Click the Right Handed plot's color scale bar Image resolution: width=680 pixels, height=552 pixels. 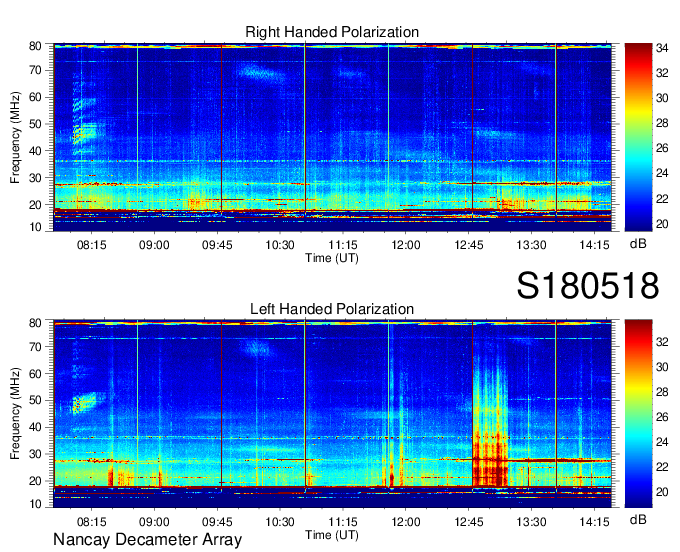click(638, 137)
